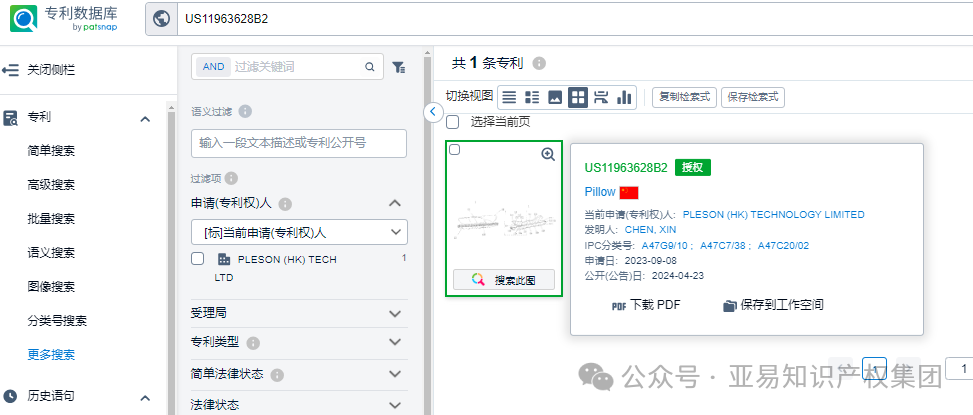Click the Patsnap patent database logo
Image resolution: width=973 pixels, height=415 pixels.
[x=63, y=19]
